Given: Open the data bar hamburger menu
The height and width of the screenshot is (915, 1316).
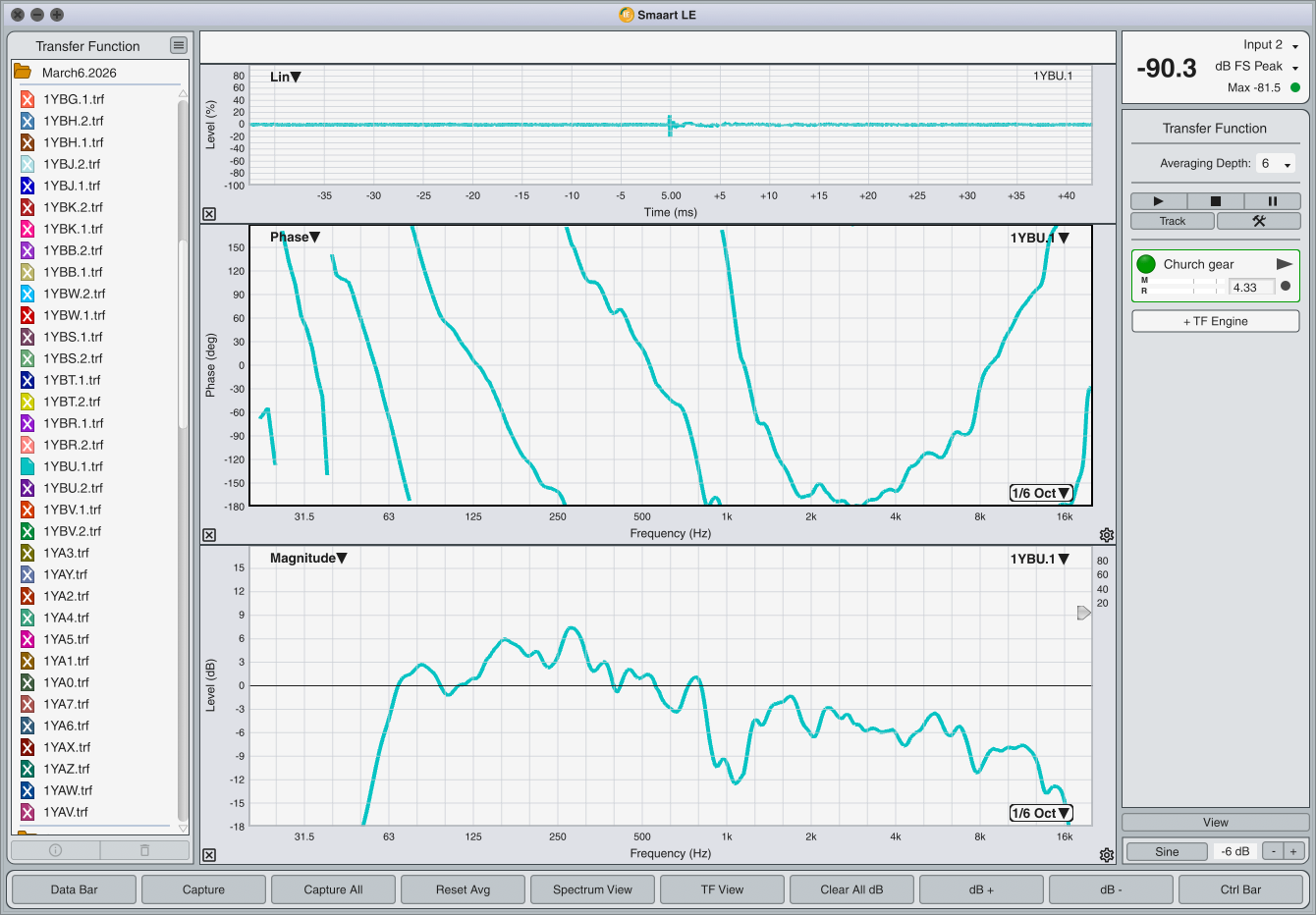Looking at the screenshot, I should tap(178, 45).
